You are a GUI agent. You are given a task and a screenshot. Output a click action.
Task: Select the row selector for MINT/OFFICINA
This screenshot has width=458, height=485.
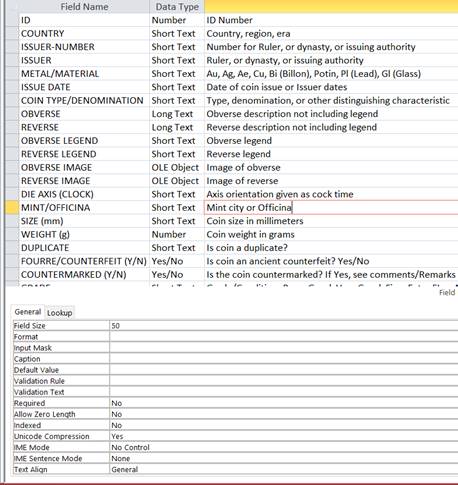pos(12,207)
